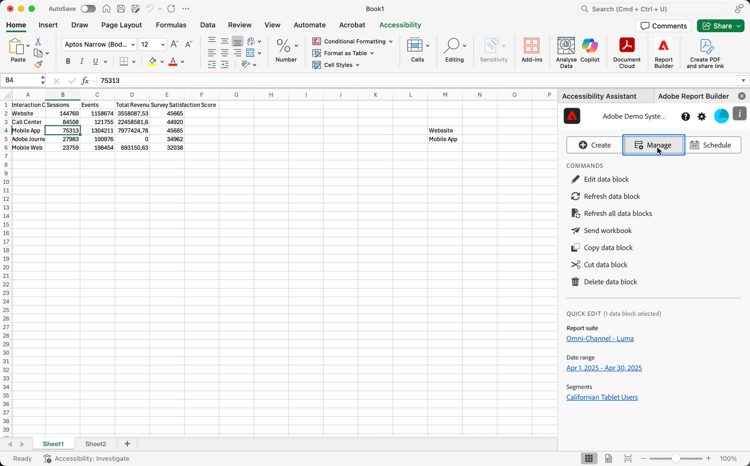This screenshot has height=466, width=750.
Task: Toggle Italic formatting
Action: pos(81,61)
